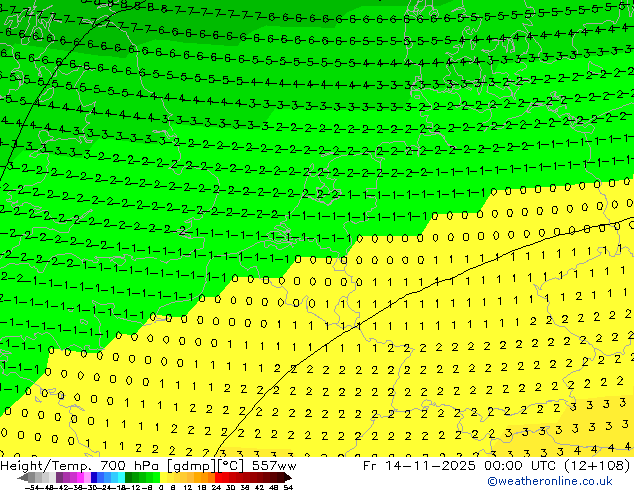Click the magenta legend segment near the -36 label
Screen dimensions: 634x490
point(80,478)
